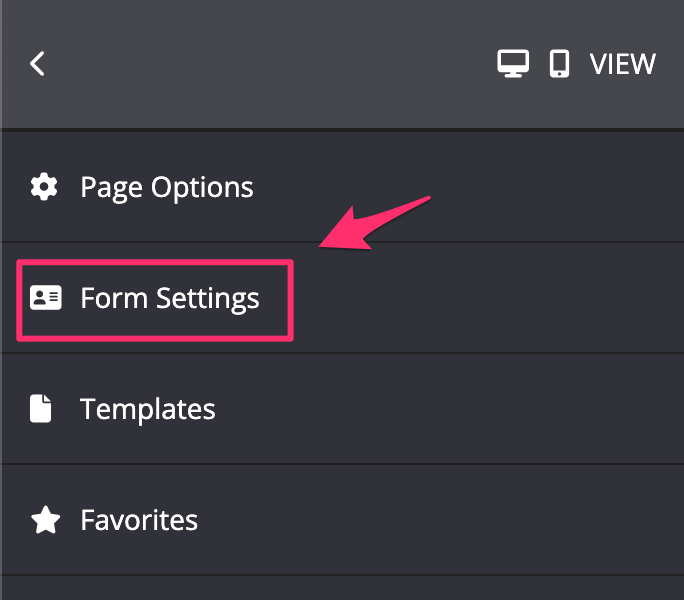
Task: Click the Favorites star icon
Action: point(45,520)
